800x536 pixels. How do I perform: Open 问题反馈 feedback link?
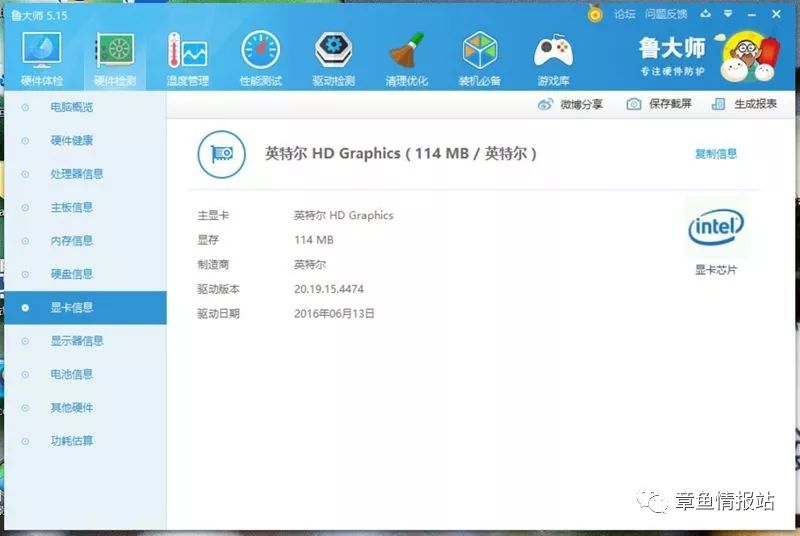click(x=666, y=14)
